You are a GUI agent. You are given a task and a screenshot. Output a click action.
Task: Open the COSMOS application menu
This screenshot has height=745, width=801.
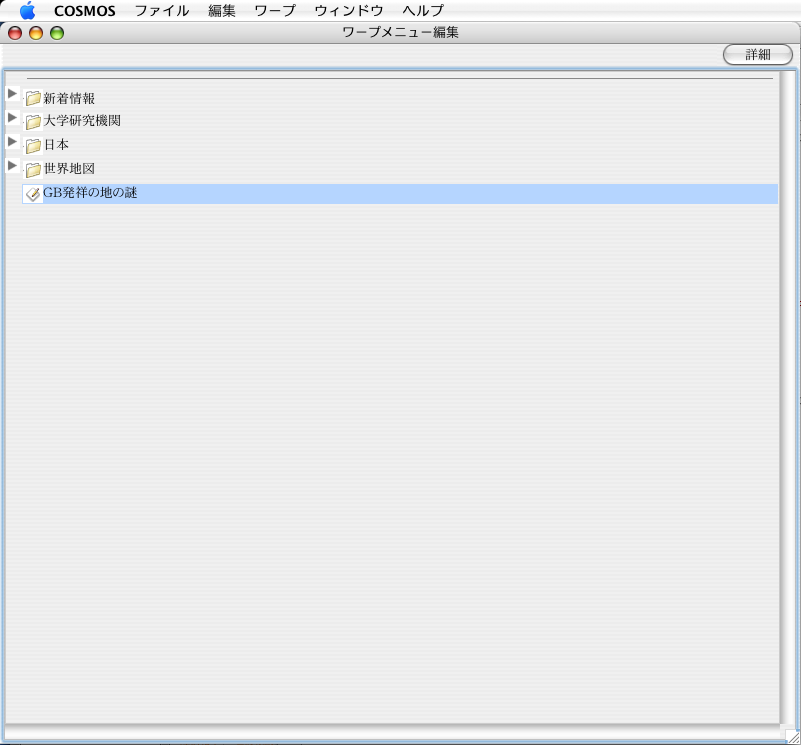pyautogui.click(x=85, y=11)
